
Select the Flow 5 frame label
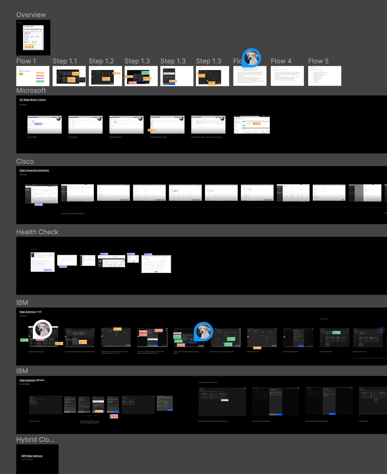point(318,61)
